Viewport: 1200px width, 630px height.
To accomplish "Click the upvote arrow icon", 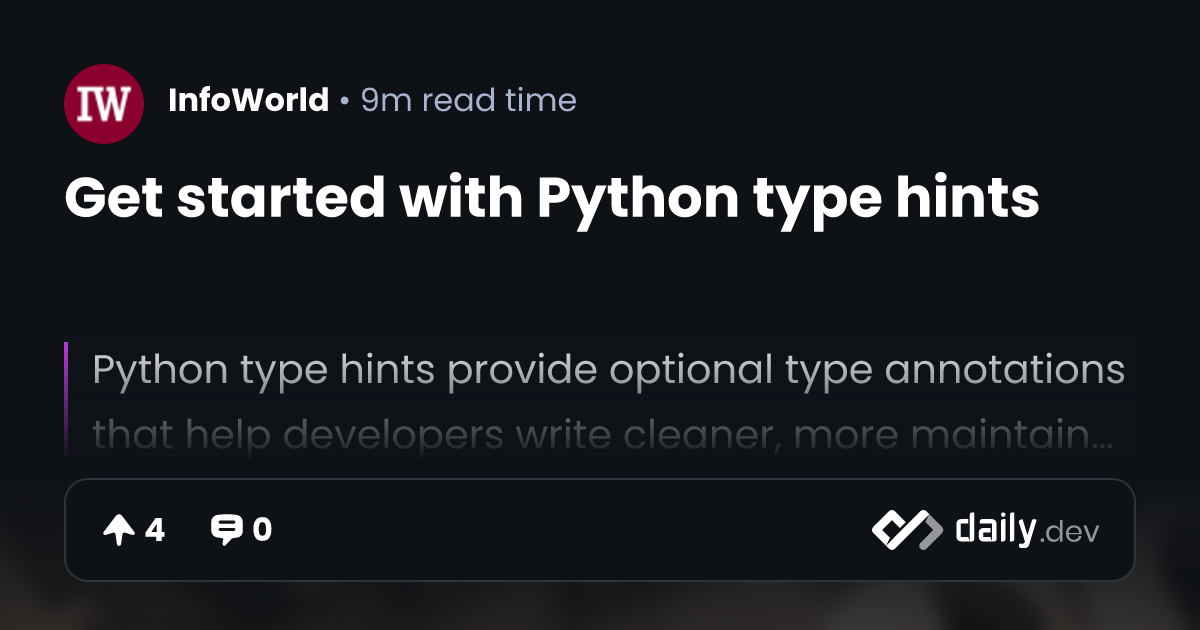I will [118, 531].
